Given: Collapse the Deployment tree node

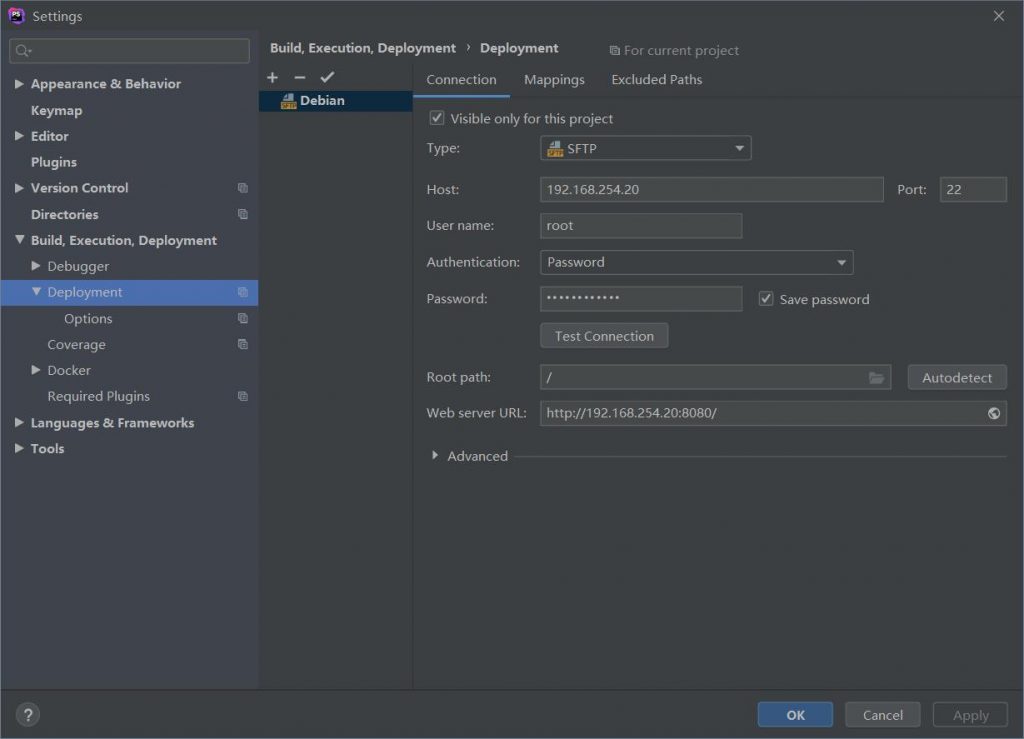Looking at the screenshot, I should coord(36,292).
